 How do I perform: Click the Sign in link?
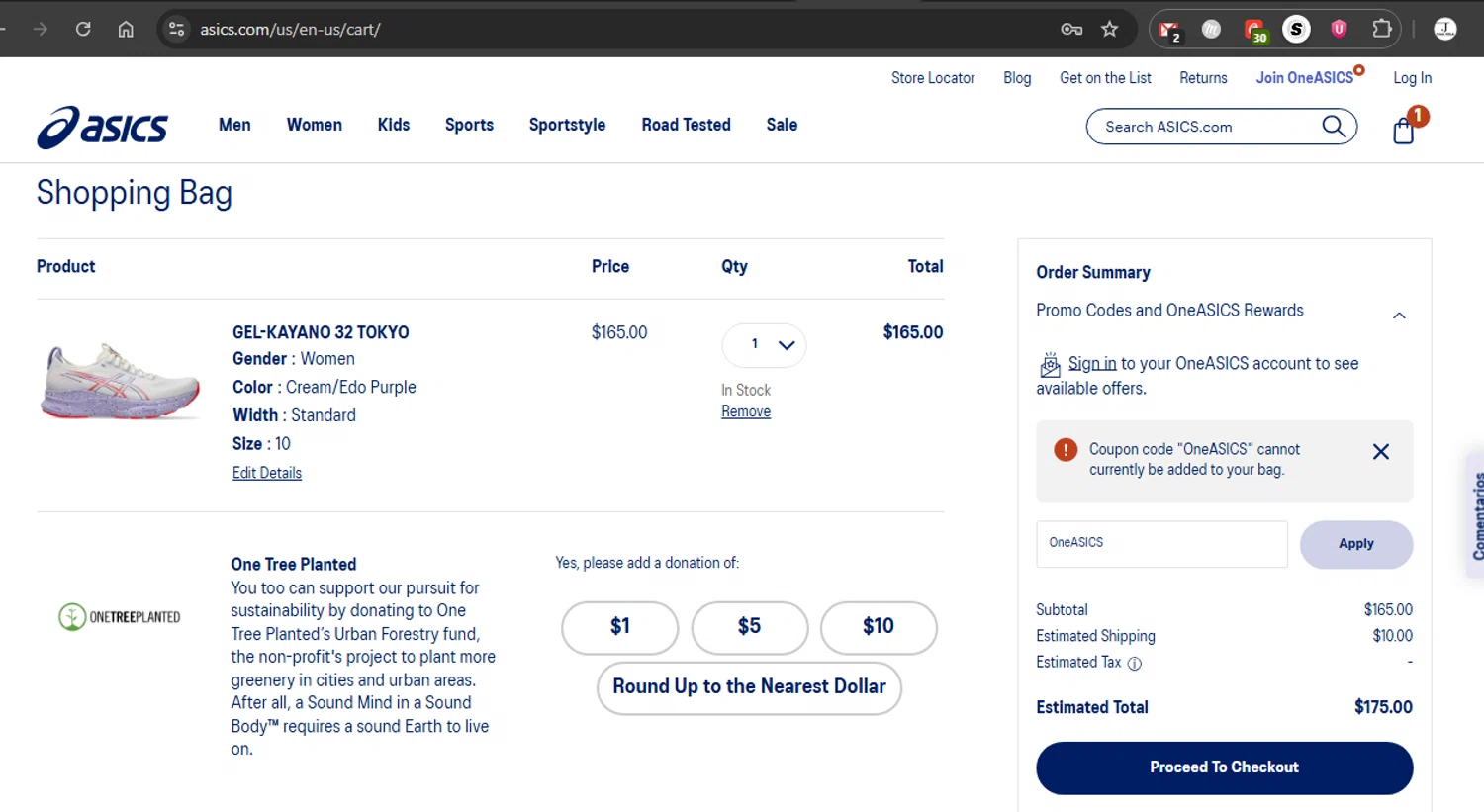coord(1092,363)
